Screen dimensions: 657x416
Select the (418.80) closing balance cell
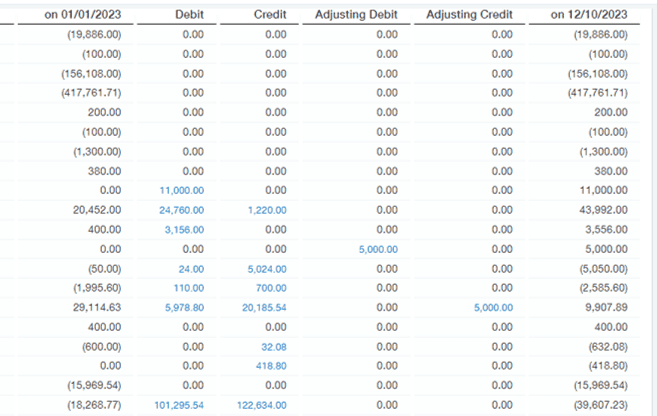click(608, 366)
